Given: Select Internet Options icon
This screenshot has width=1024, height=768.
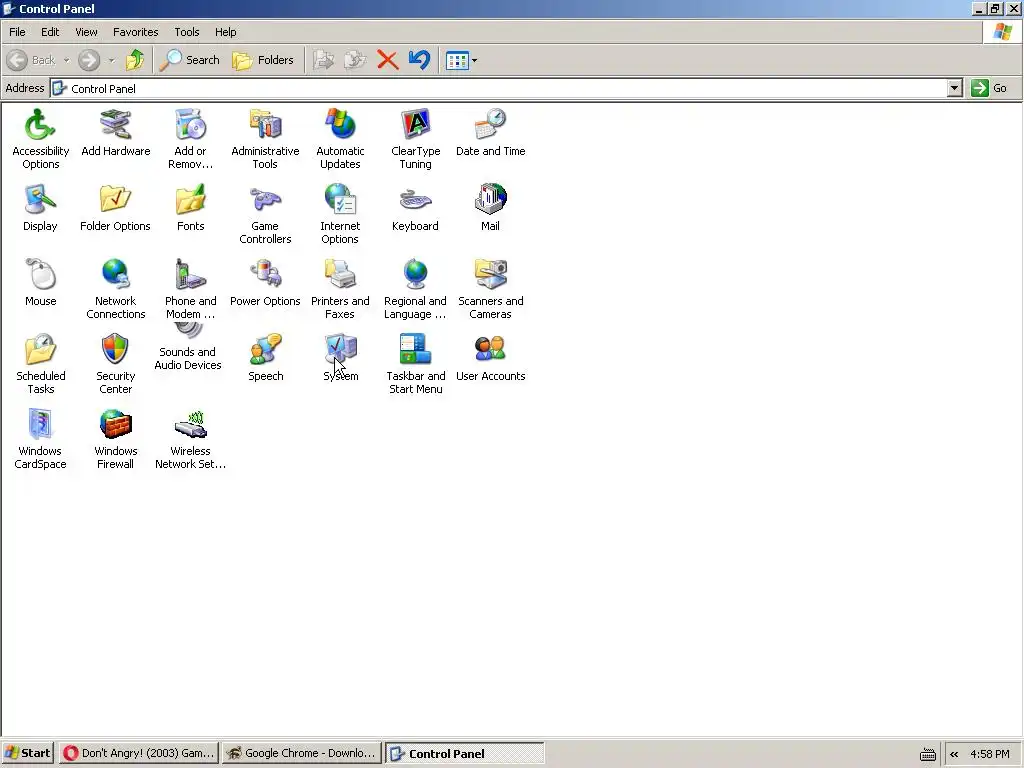Looking at the screenshot, I should 340,199.
